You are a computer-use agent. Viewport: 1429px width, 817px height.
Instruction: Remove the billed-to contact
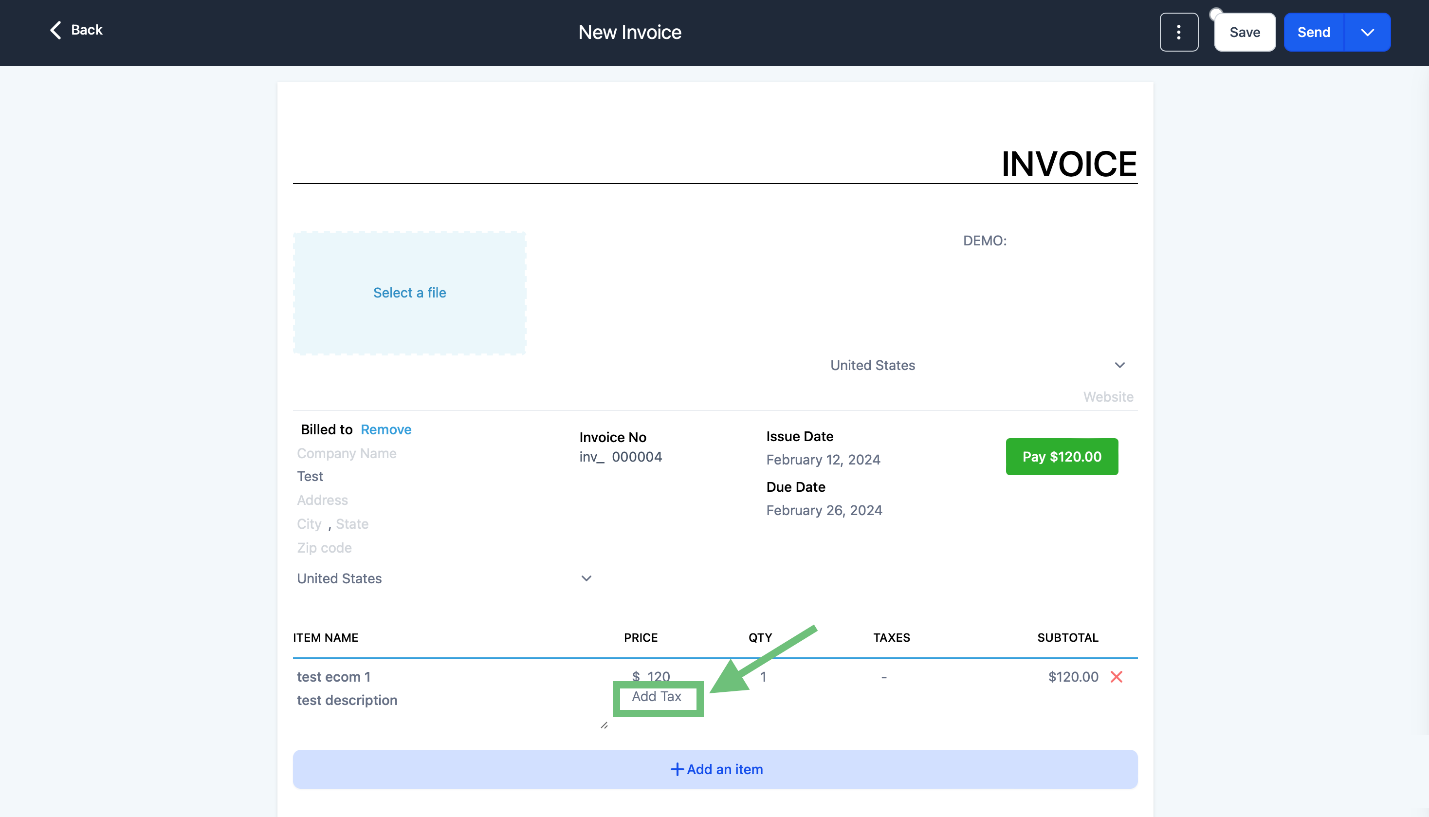point(386,429)
